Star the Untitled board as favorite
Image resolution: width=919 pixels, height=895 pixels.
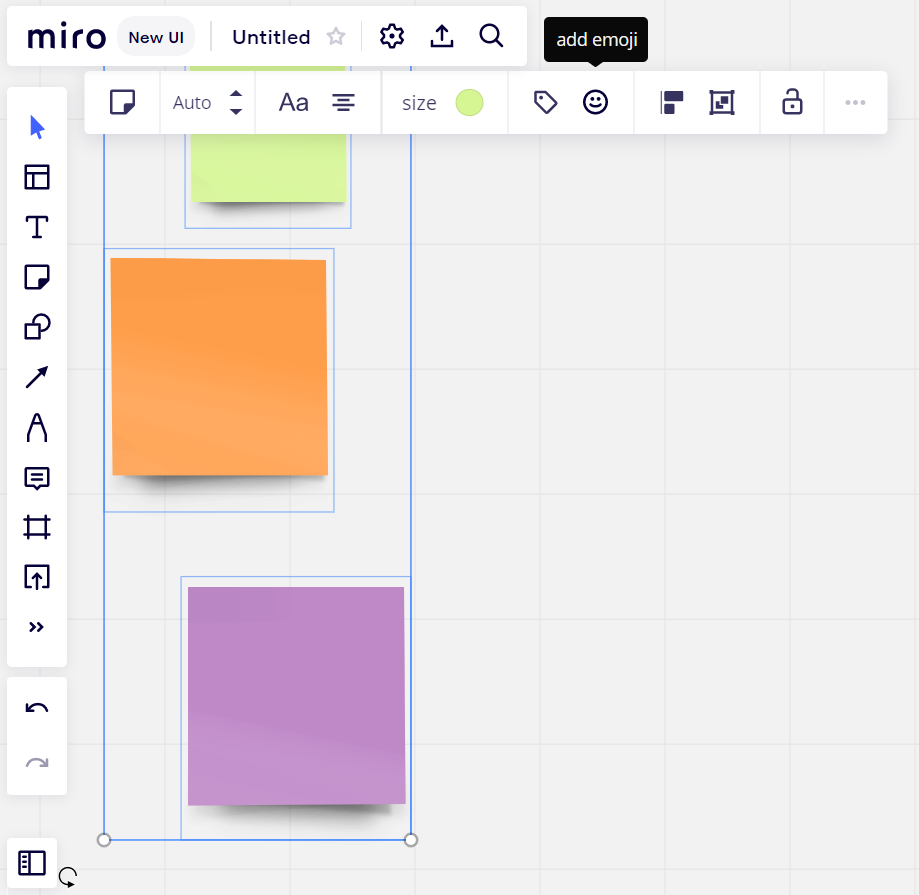tap(336, 37)
